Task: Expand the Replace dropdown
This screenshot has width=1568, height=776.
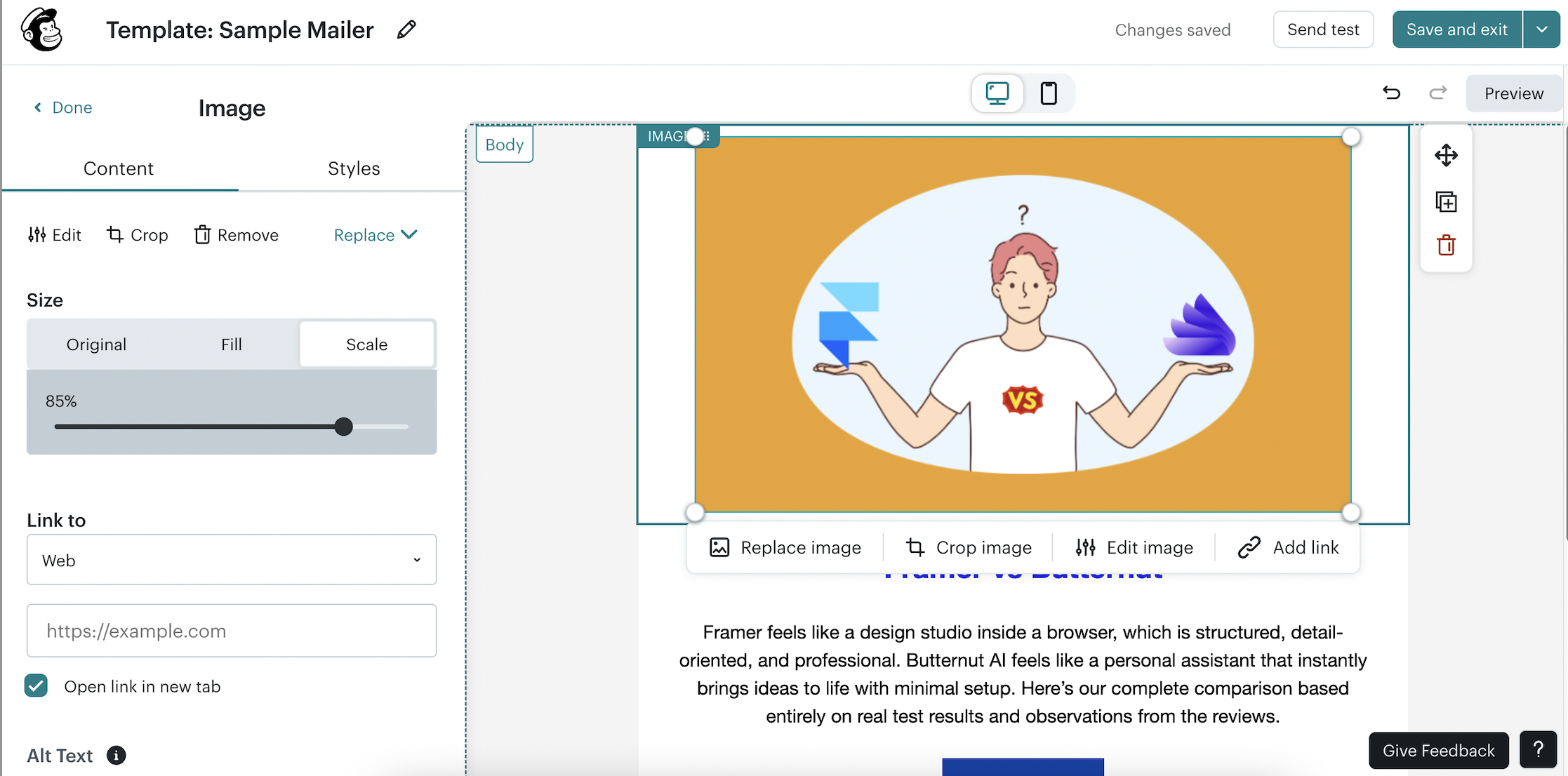Action: 376,235
